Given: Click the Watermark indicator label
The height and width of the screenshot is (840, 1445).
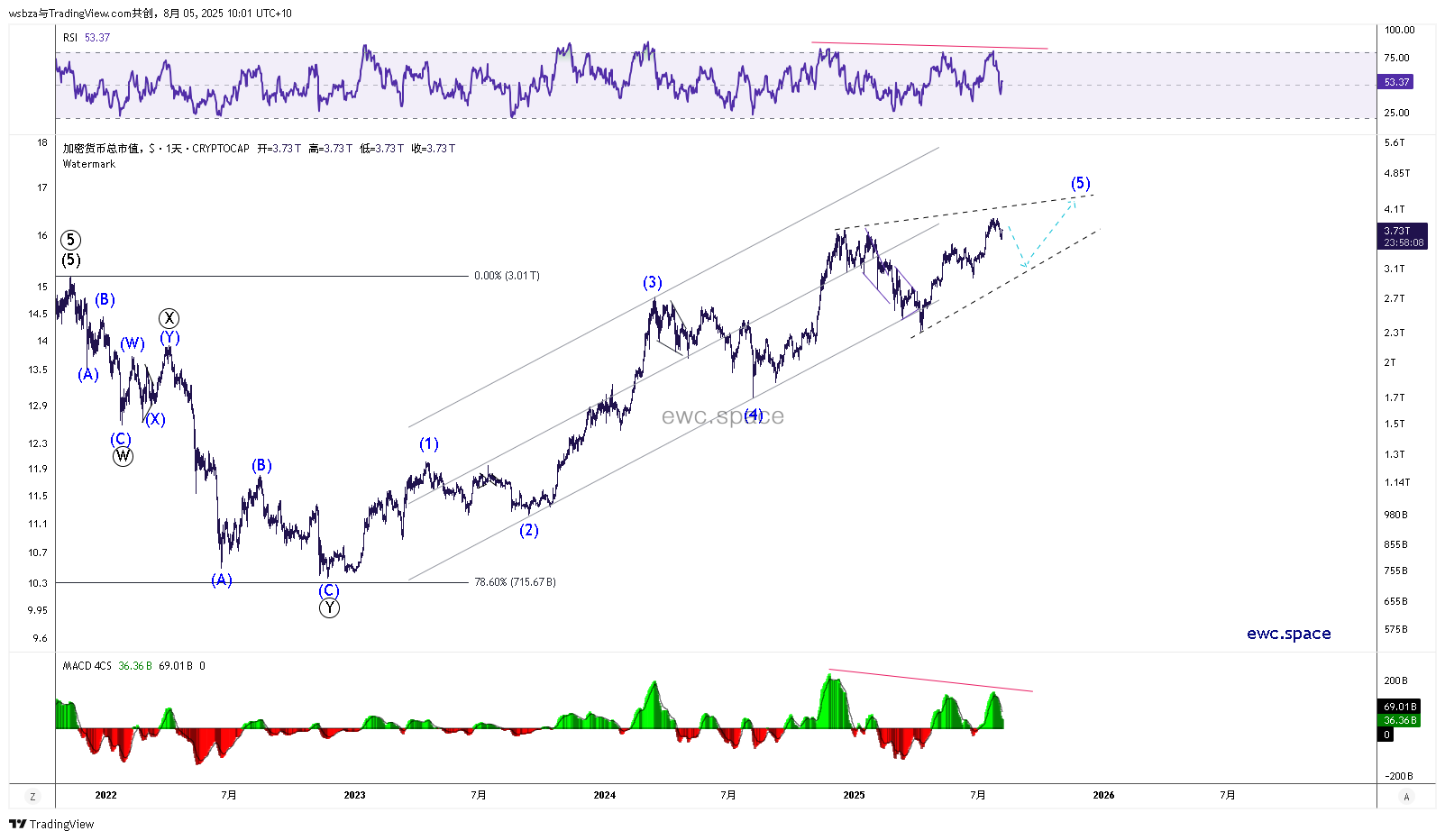Looking at the screenshot, I should coord(89,164).
